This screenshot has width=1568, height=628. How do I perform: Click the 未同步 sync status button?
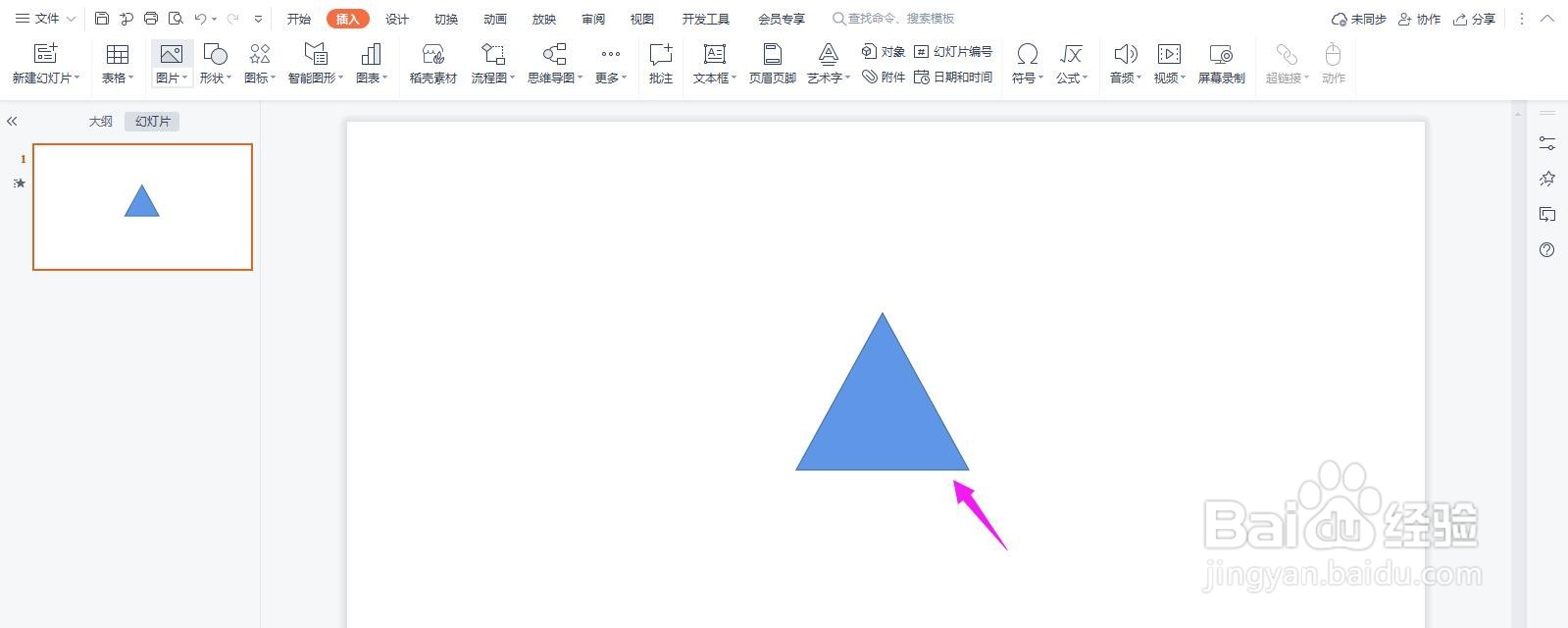tap(1359, 19)
